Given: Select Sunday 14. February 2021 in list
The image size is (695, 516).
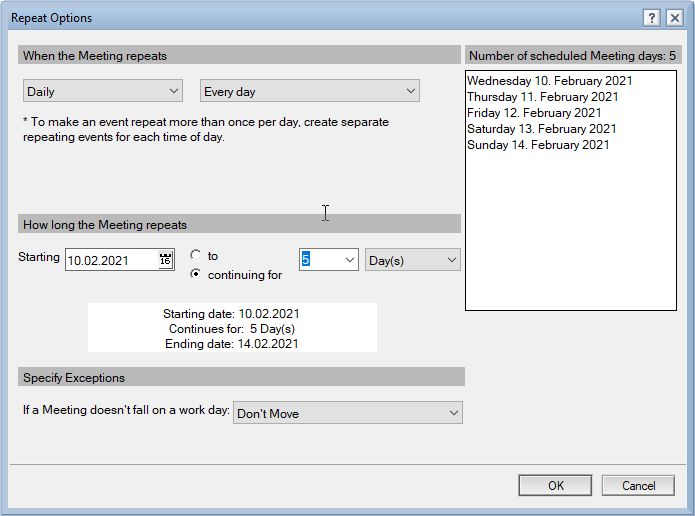Looking at the screenshot, I should 538,145.
